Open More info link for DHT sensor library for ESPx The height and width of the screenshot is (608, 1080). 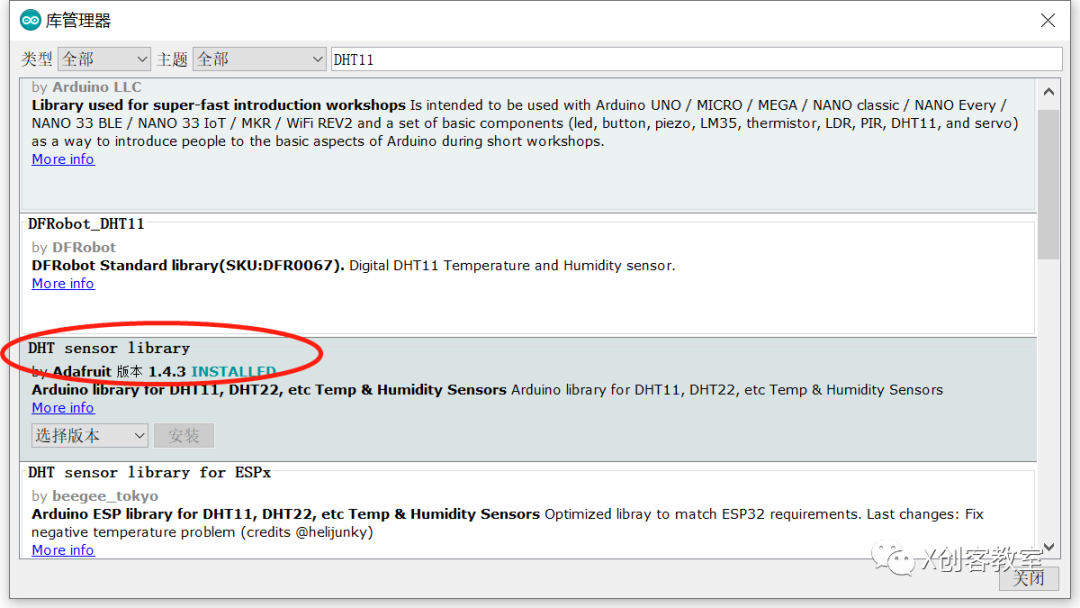click(x=63, y=550)
